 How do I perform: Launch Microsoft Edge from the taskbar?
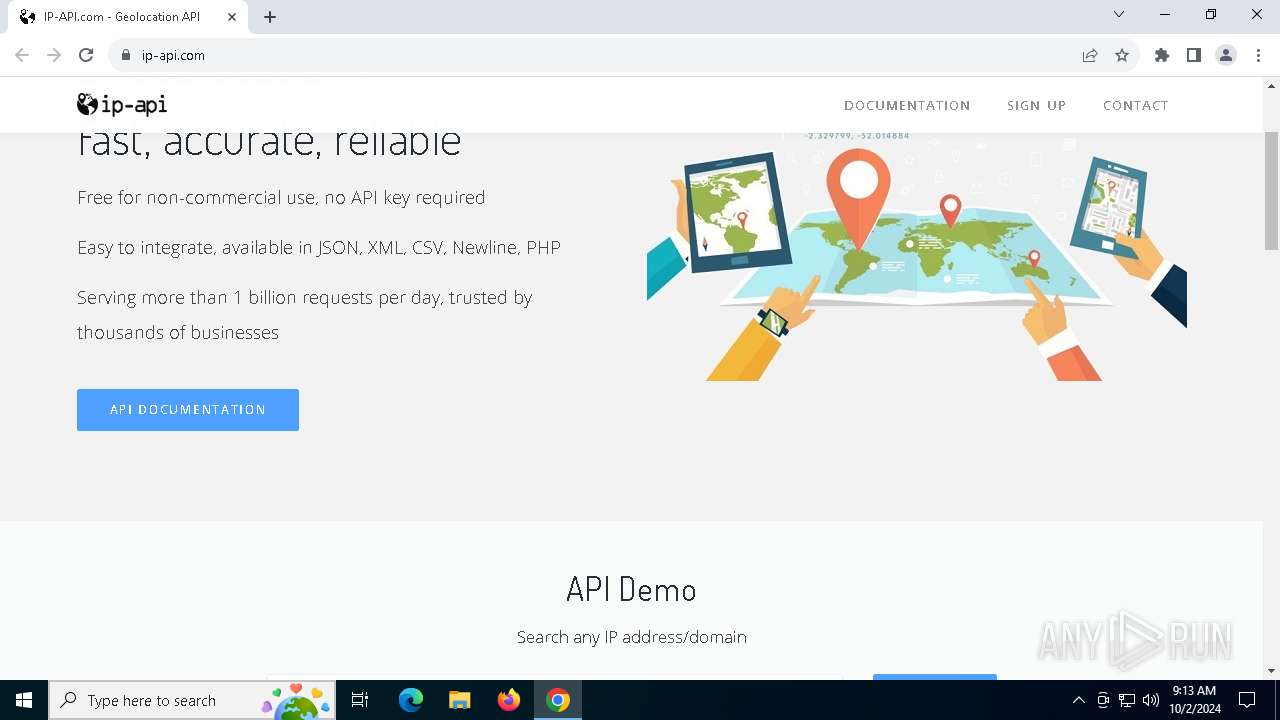411,700
